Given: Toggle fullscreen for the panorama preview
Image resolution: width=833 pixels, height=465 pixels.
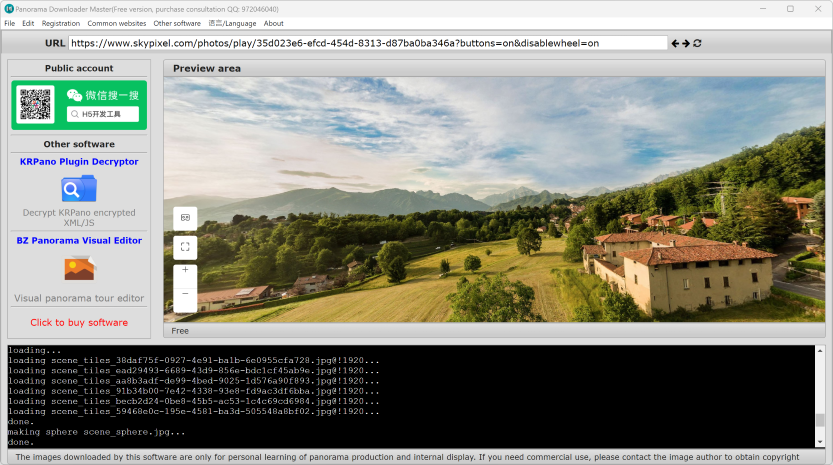Looking at the screenshot, I should [185, 246].
